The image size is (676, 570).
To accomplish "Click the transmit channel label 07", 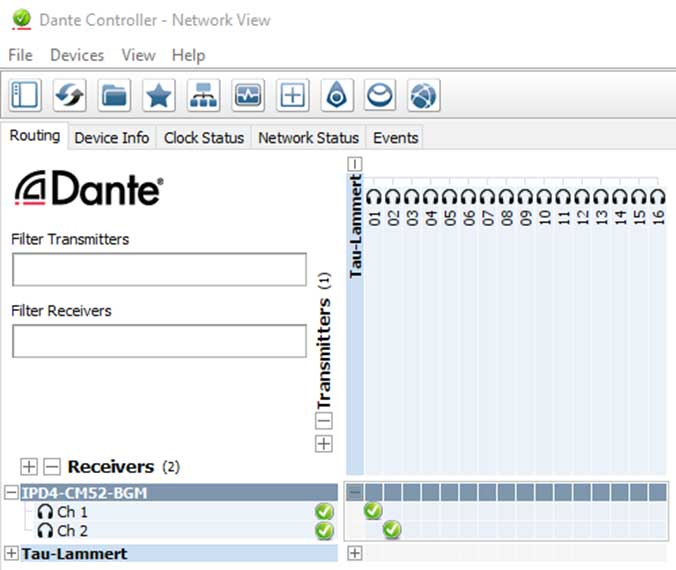I will [488, 217].
